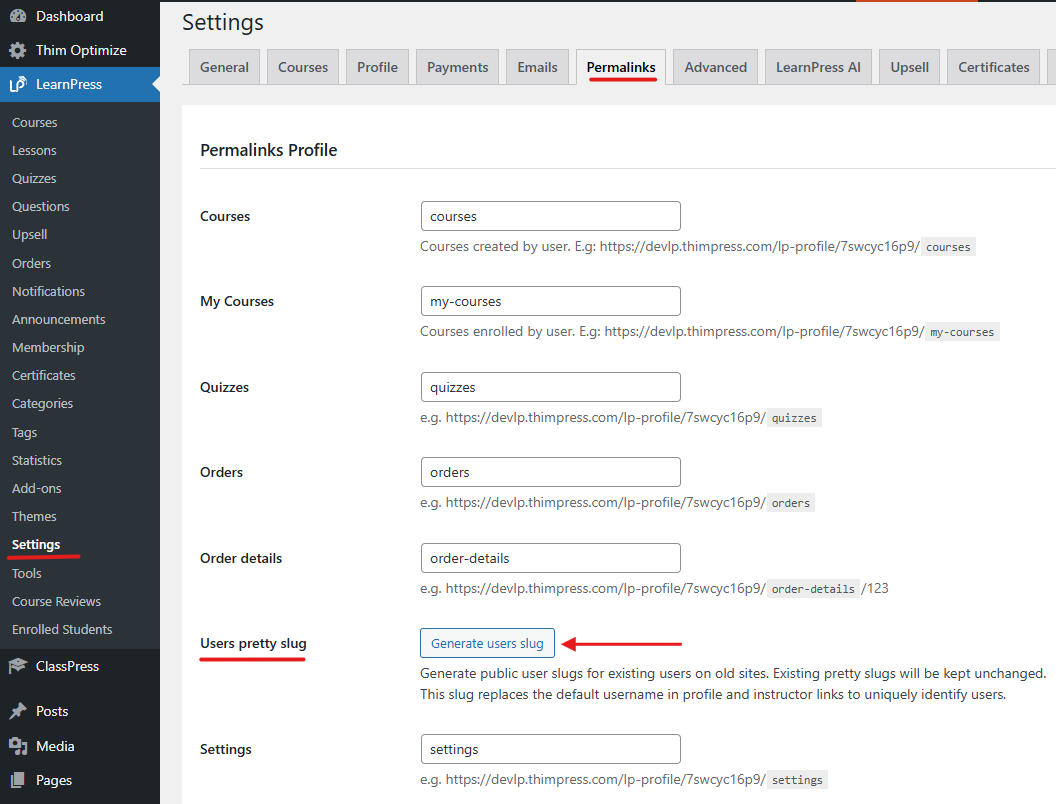Select Course Reviews from the sidebar
The width and height of the screenshot is (1056, 804).
[x=56, y=601]
